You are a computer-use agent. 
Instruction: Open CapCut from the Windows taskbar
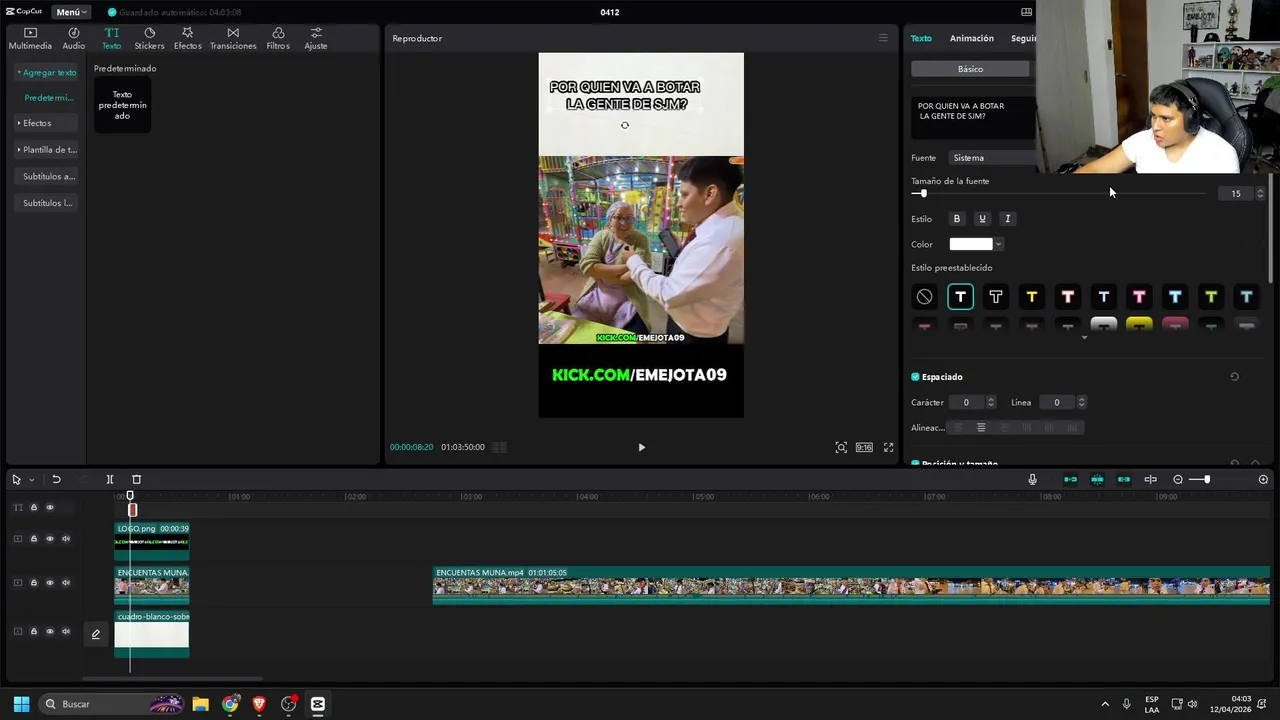point(318,704)
